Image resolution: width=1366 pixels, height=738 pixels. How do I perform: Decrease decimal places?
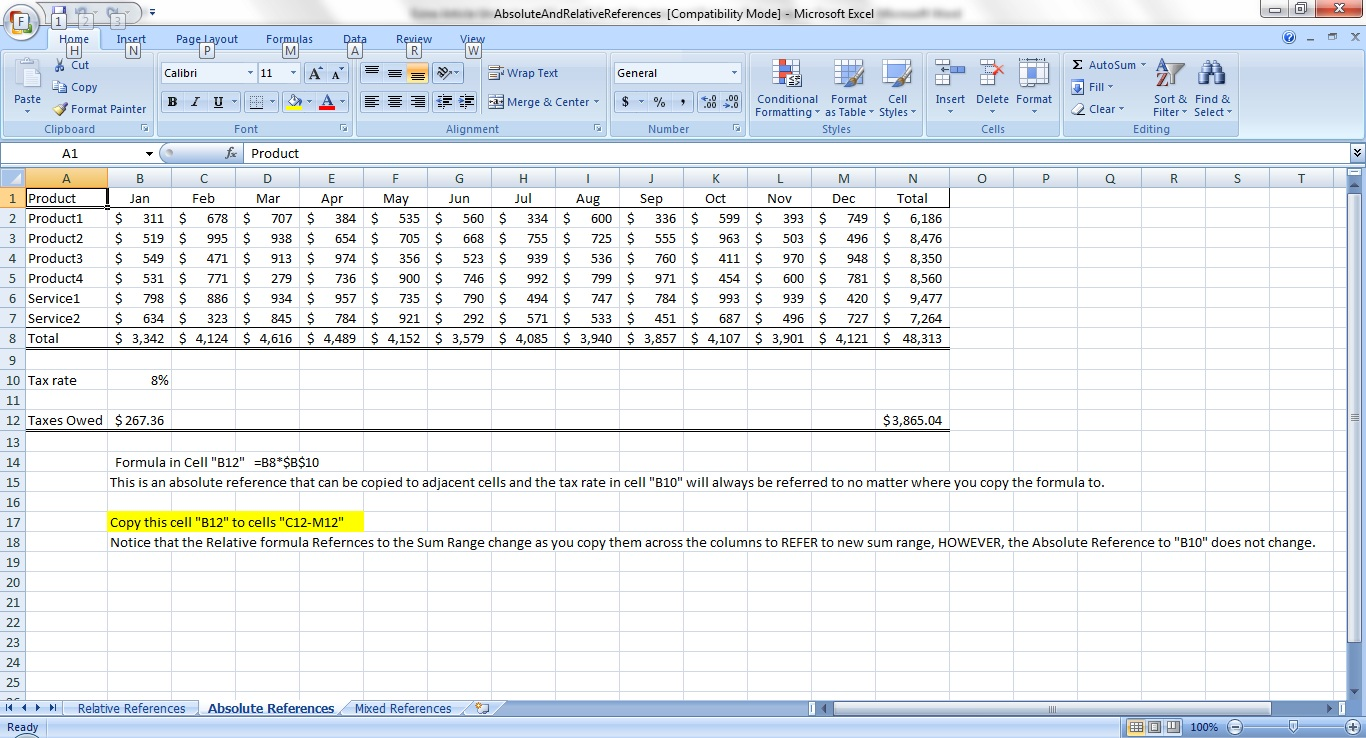click(x=731, y=102)
